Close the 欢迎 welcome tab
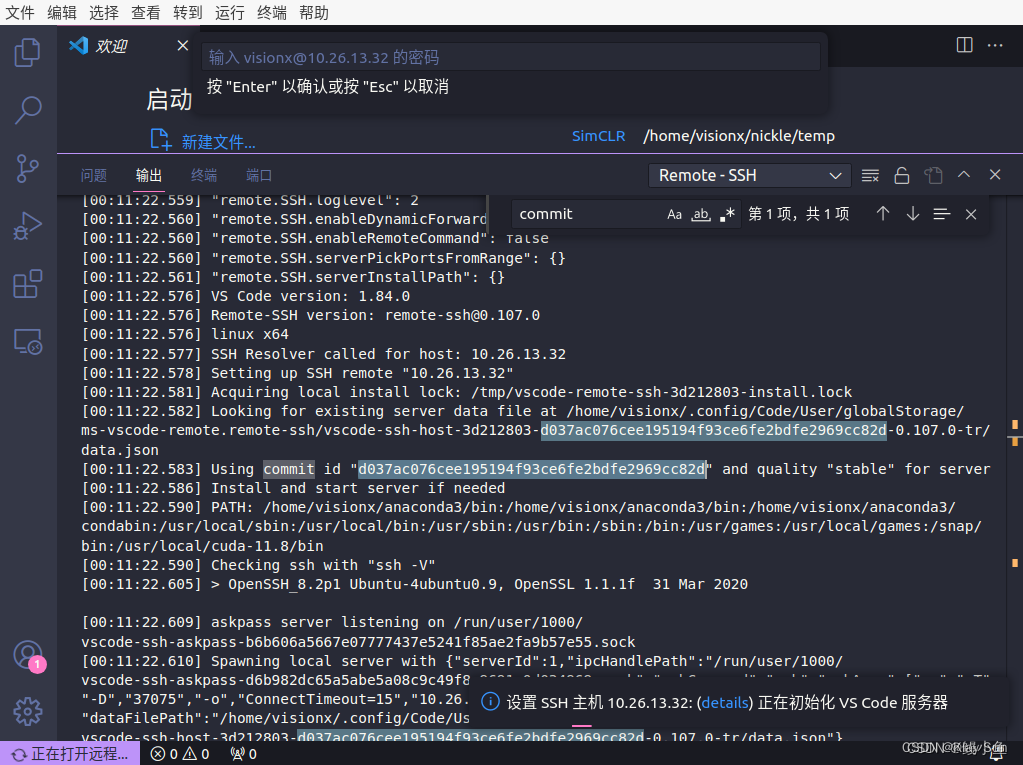Viewport: 1023px width, 765px height. pos(183,46)
